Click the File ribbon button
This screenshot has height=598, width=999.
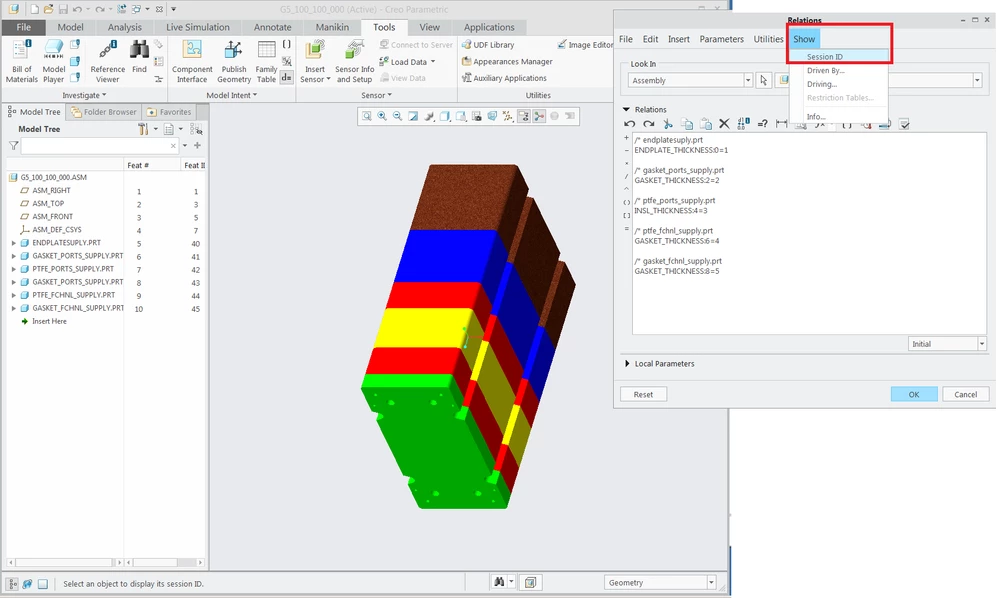coord(24,27)
